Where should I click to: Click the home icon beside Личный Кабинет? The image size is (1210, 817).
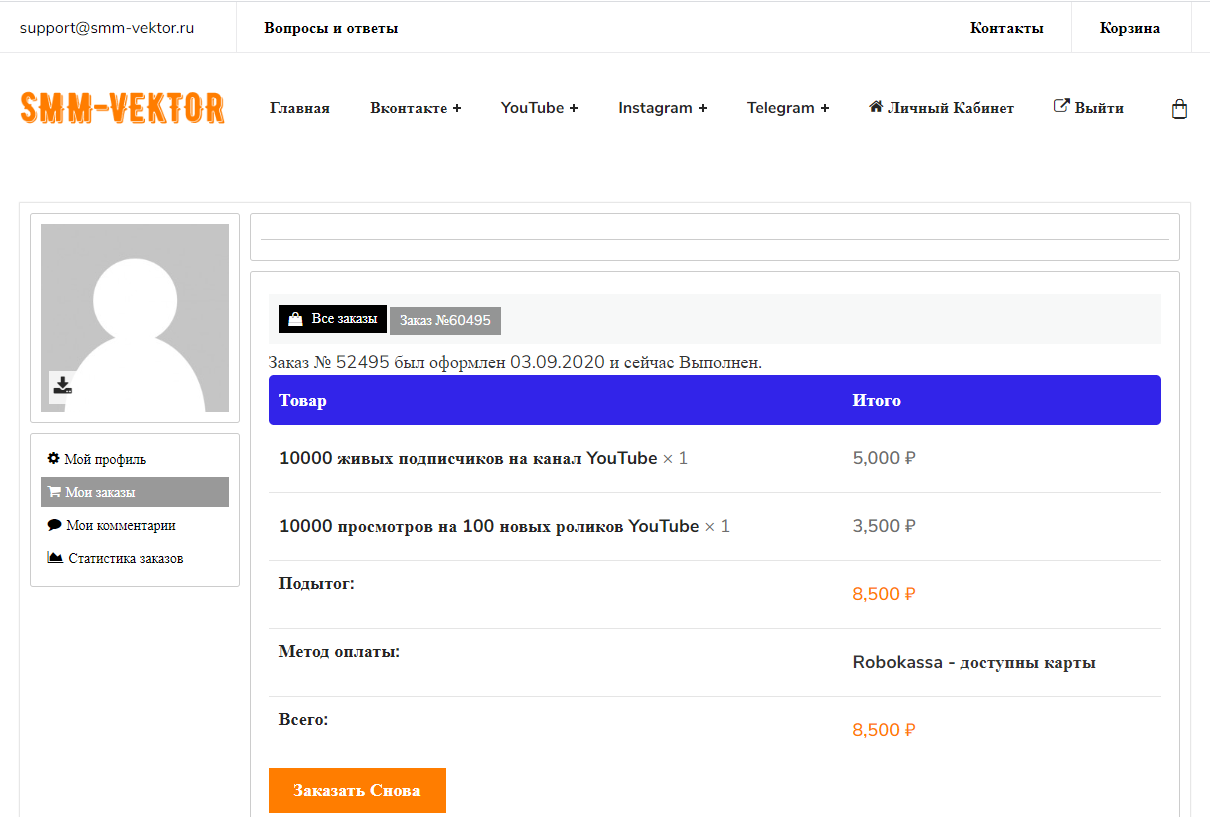tap(876, 106)
